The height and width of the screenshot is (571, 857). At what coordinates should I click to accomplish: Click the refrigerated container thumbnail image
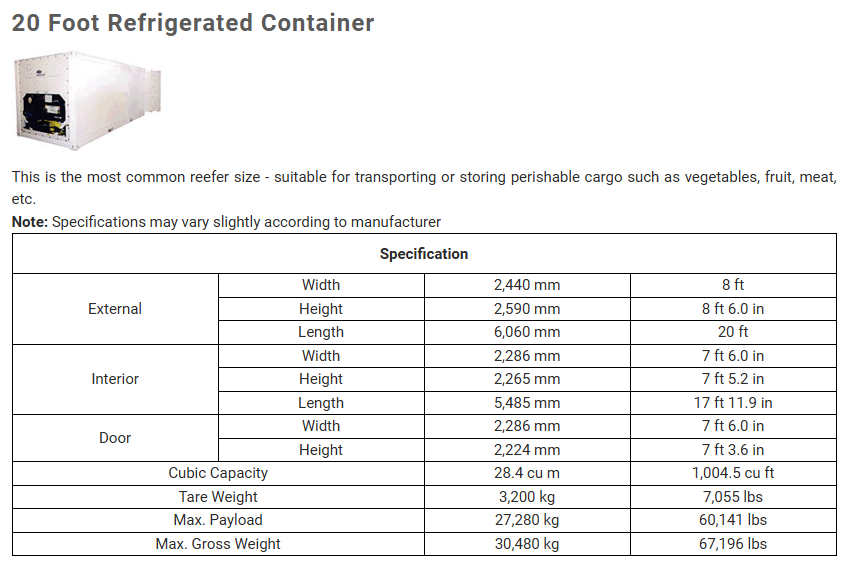(x=89, y=101)
